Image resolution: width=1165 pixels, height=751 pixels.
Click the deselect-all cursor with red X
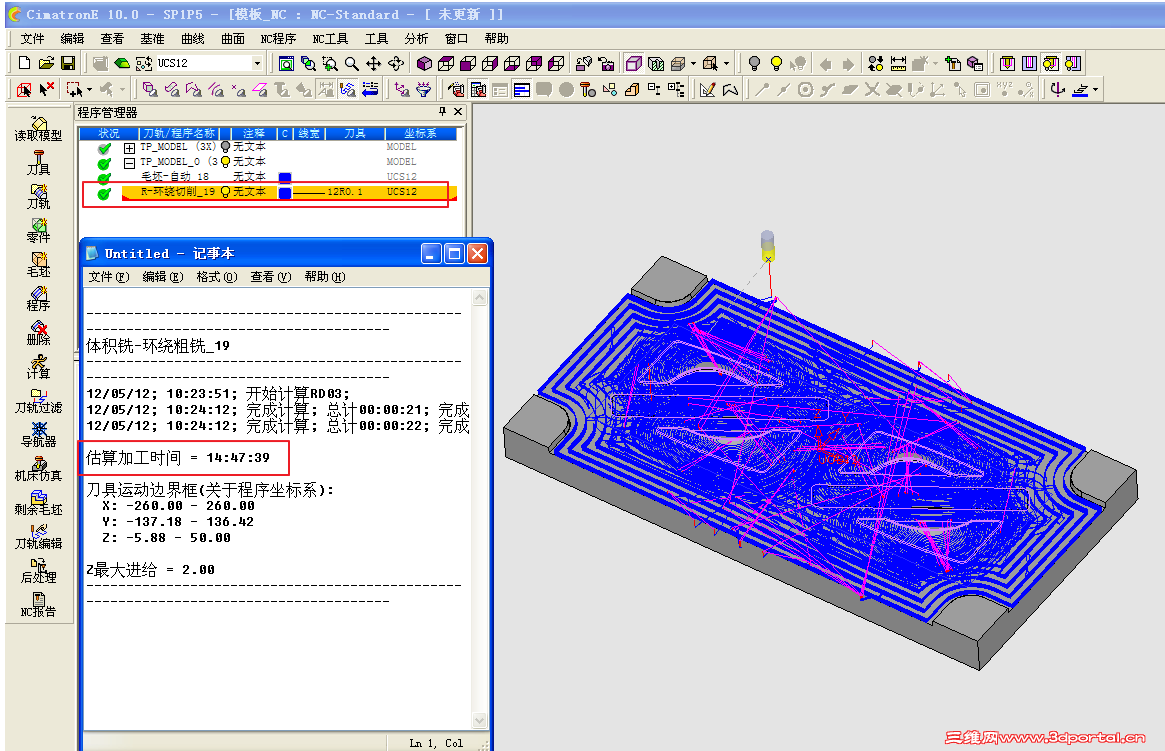47,89
